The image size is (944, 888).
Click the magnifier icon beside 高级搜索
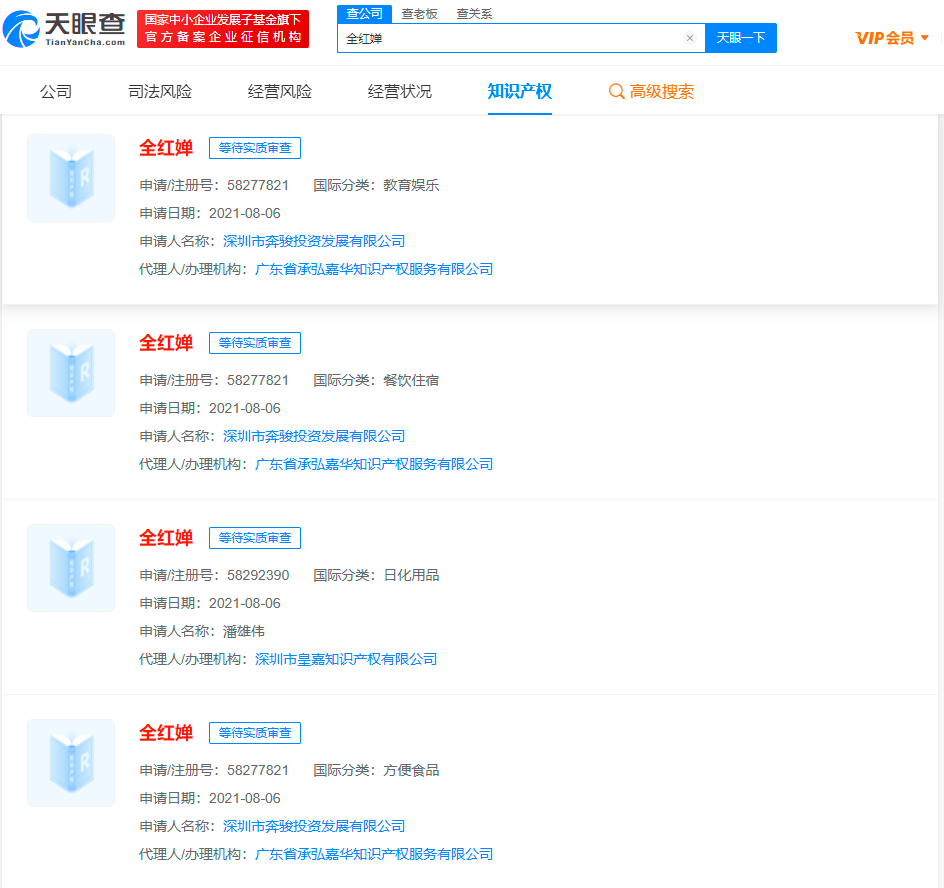coord(616,92)
